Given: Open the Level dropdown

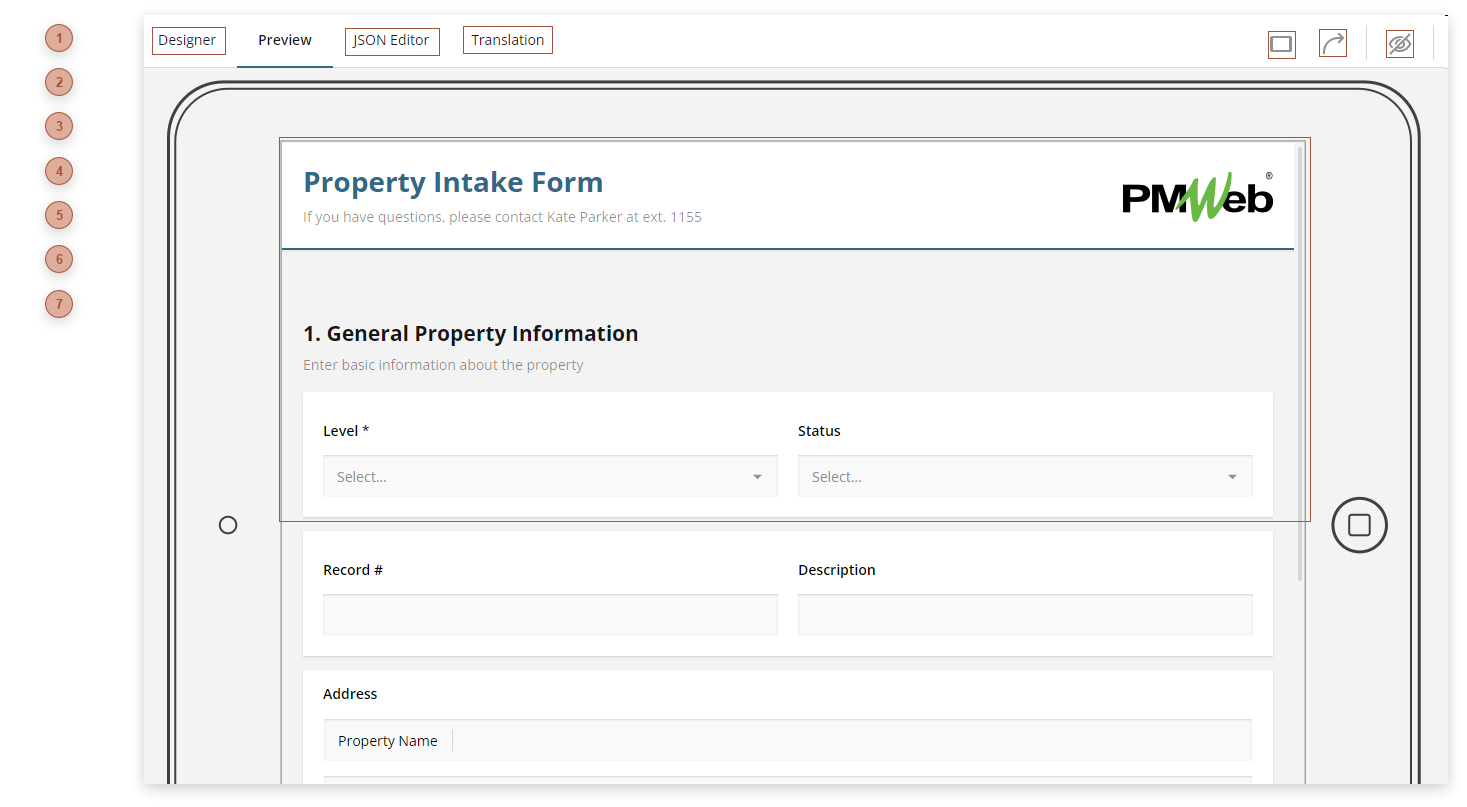Looking at the screenshot, I should point(549,477).
